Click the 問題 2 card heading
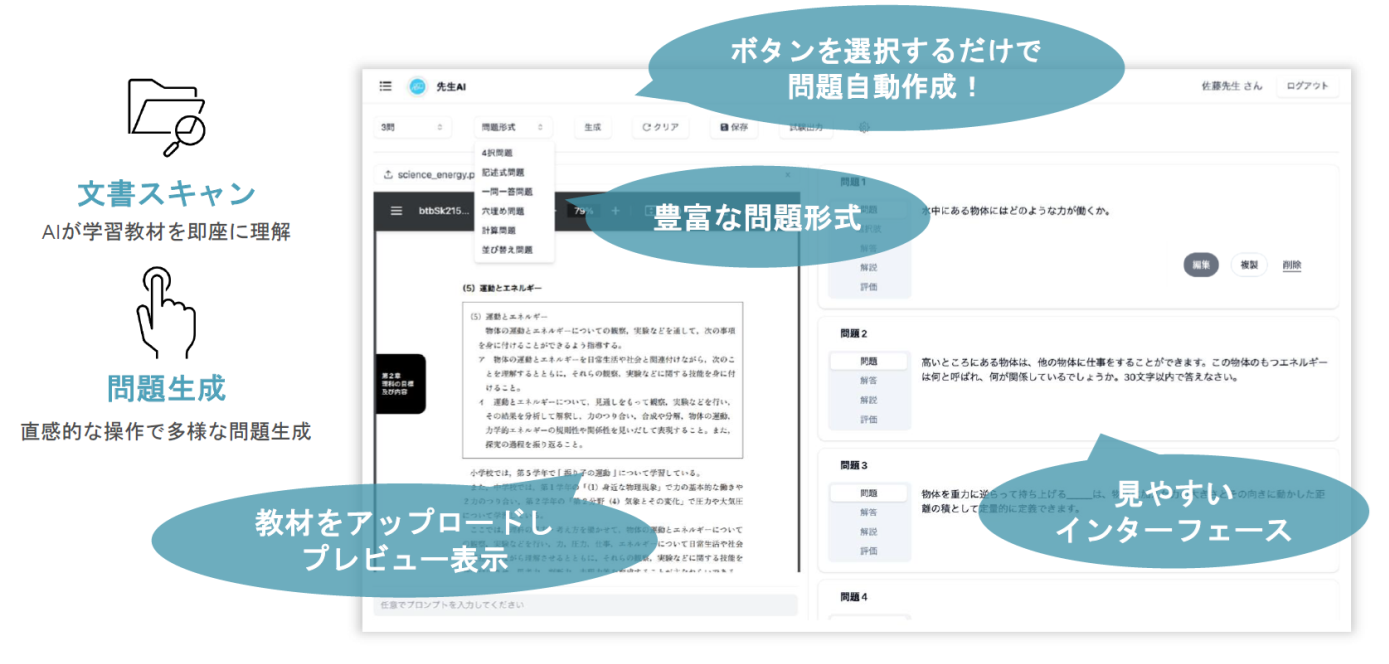Screen dimensions: 1389x664 pyautogui.click(x=853, y=333)
